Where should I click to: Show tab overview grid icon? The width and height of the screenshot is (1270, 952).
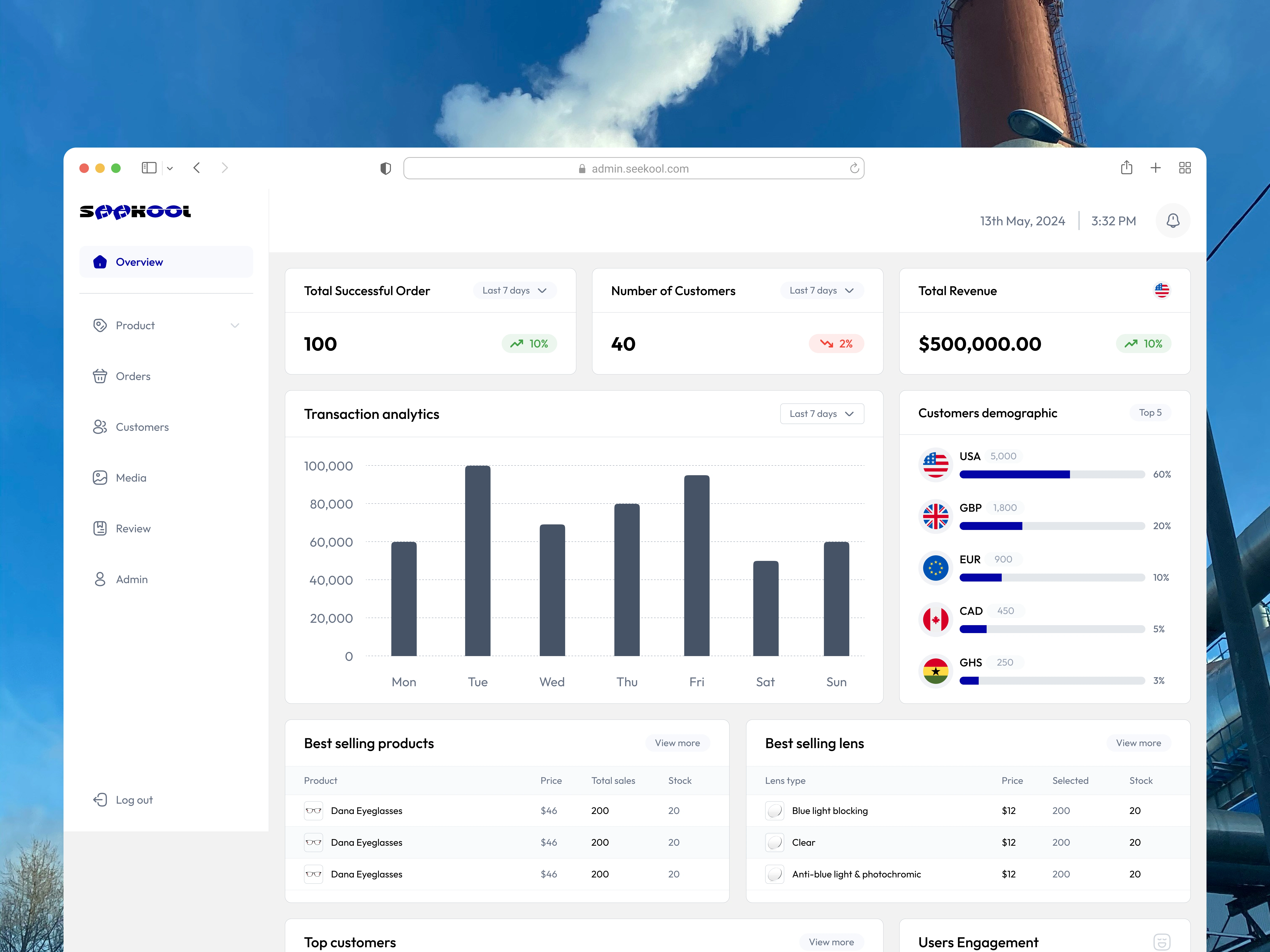tap(1185, 168)
